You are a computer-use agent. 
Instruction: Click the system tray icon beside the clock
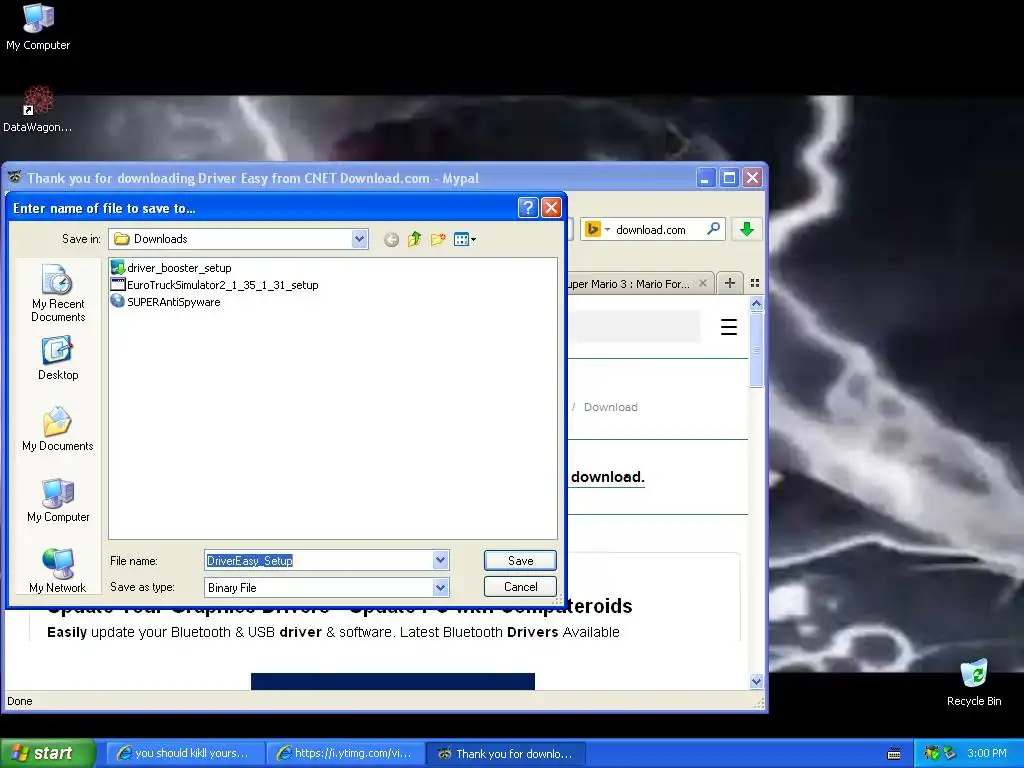click(x=950, y=753)
